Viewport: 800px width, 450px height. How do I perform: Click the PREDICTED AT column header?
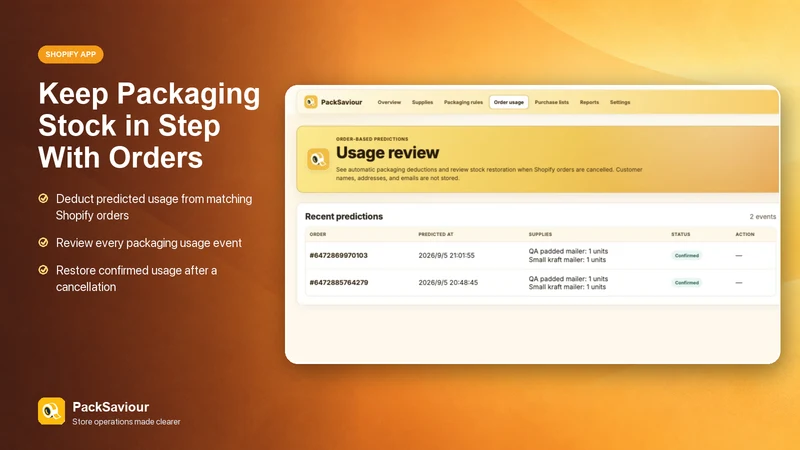pos(436,234)
